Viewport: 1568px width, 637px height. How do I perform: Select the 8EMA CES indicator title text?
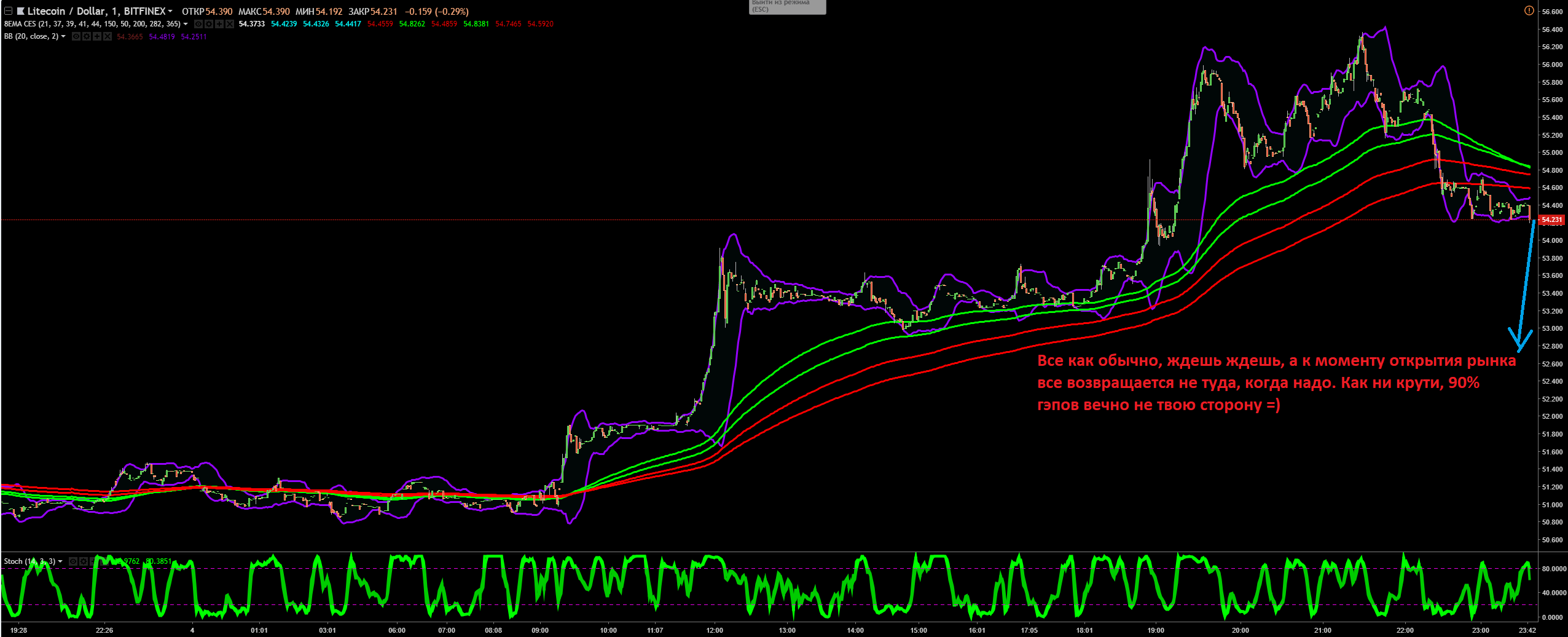click(x=92, y=24)
